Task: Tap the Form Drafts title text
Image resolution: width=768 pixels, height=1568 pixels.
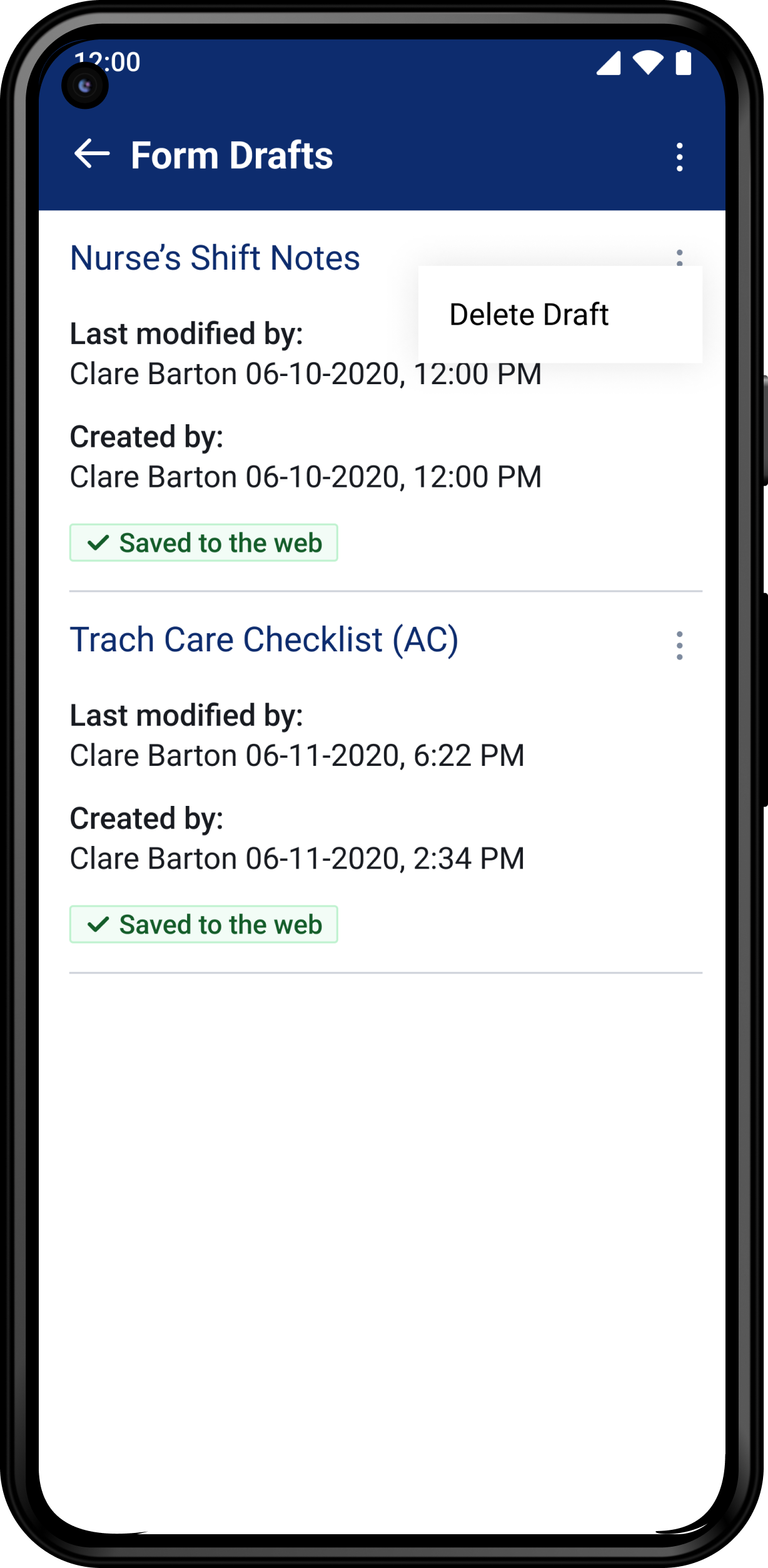Action: (232, 155)
